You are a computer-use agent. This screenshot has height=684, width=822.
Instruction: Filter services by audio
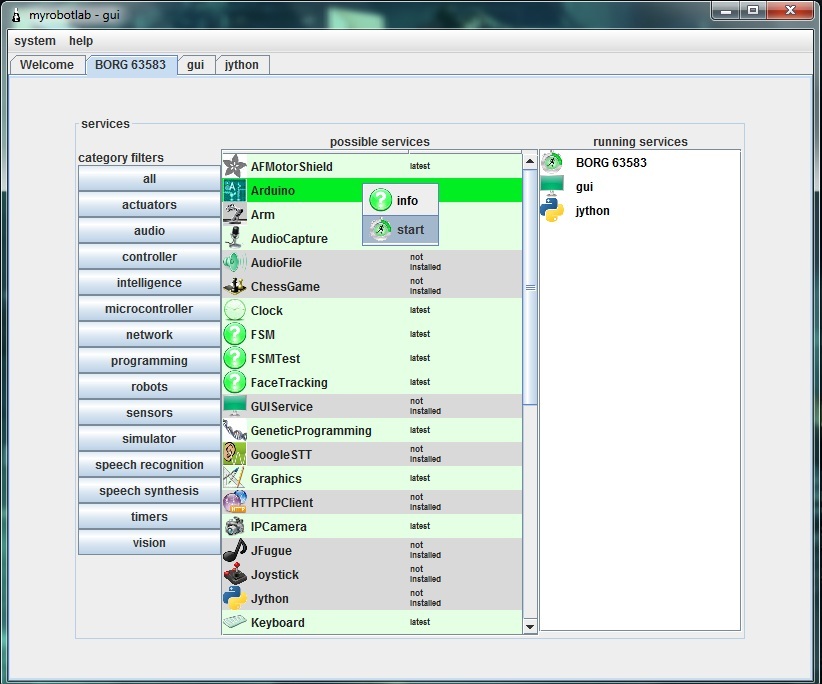click(x=149, y=231)
